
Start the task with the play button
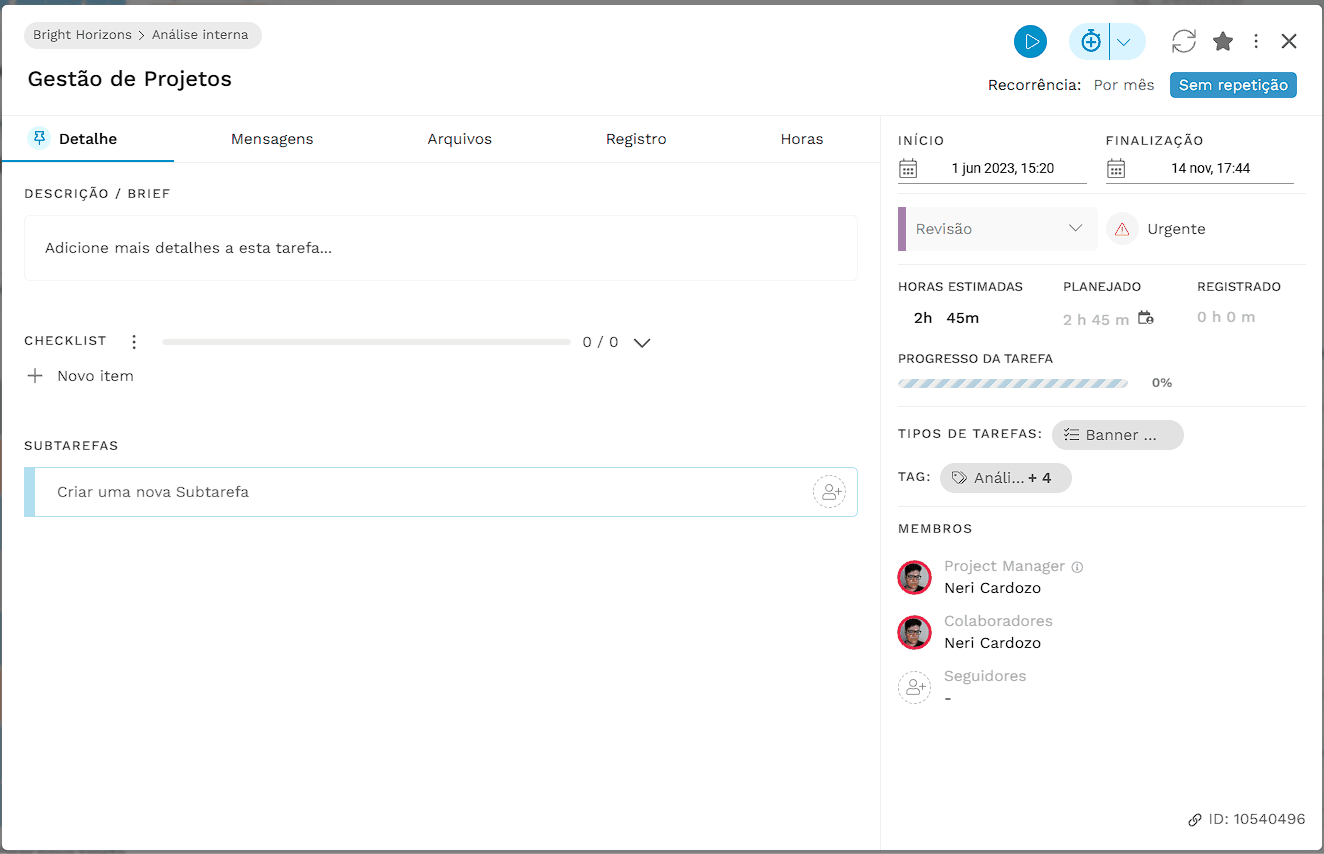point(1030,41)
